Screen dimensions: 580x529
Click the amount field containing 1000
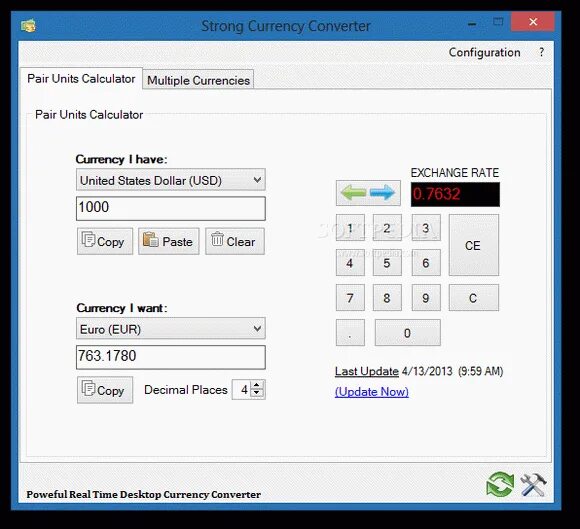171,208
